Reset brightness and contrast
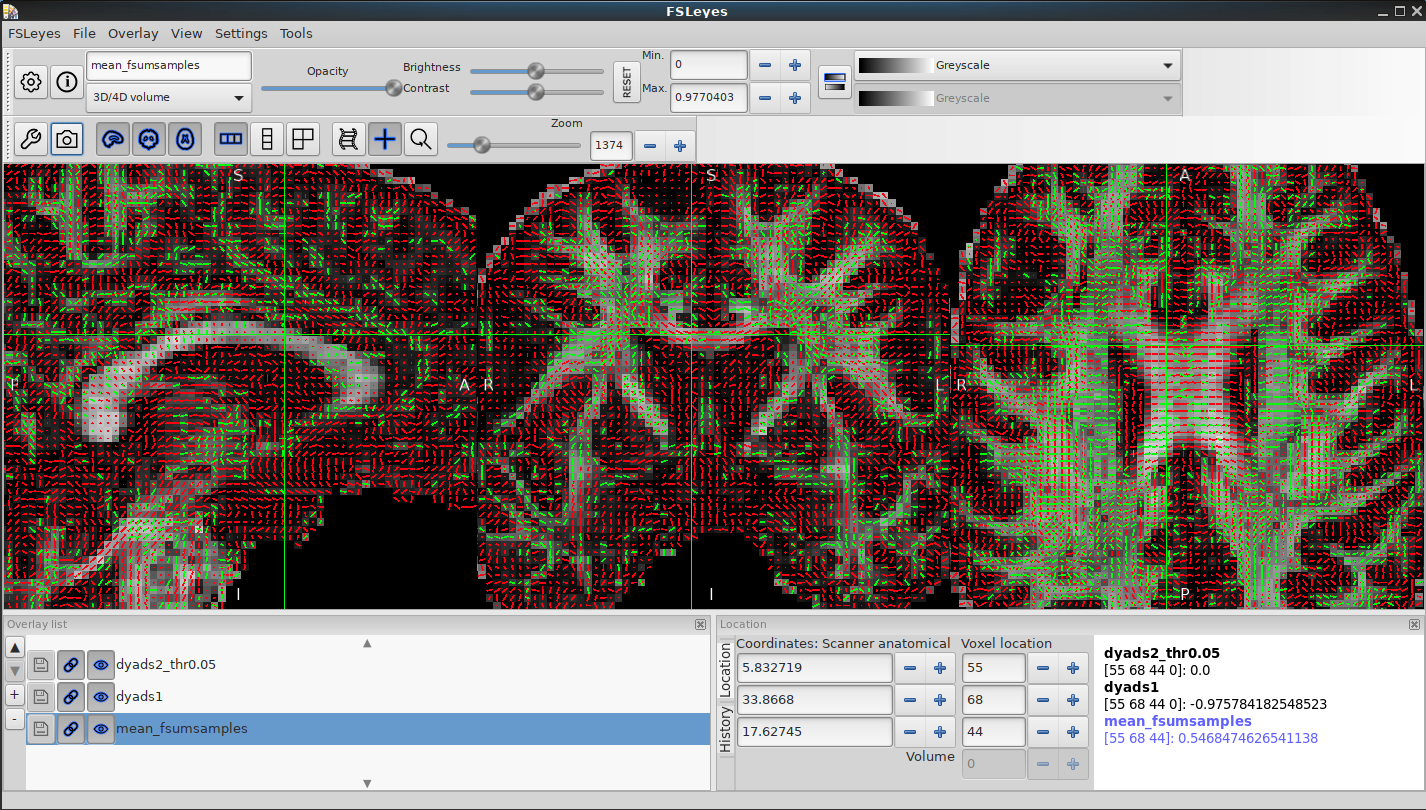 point(627,82)
